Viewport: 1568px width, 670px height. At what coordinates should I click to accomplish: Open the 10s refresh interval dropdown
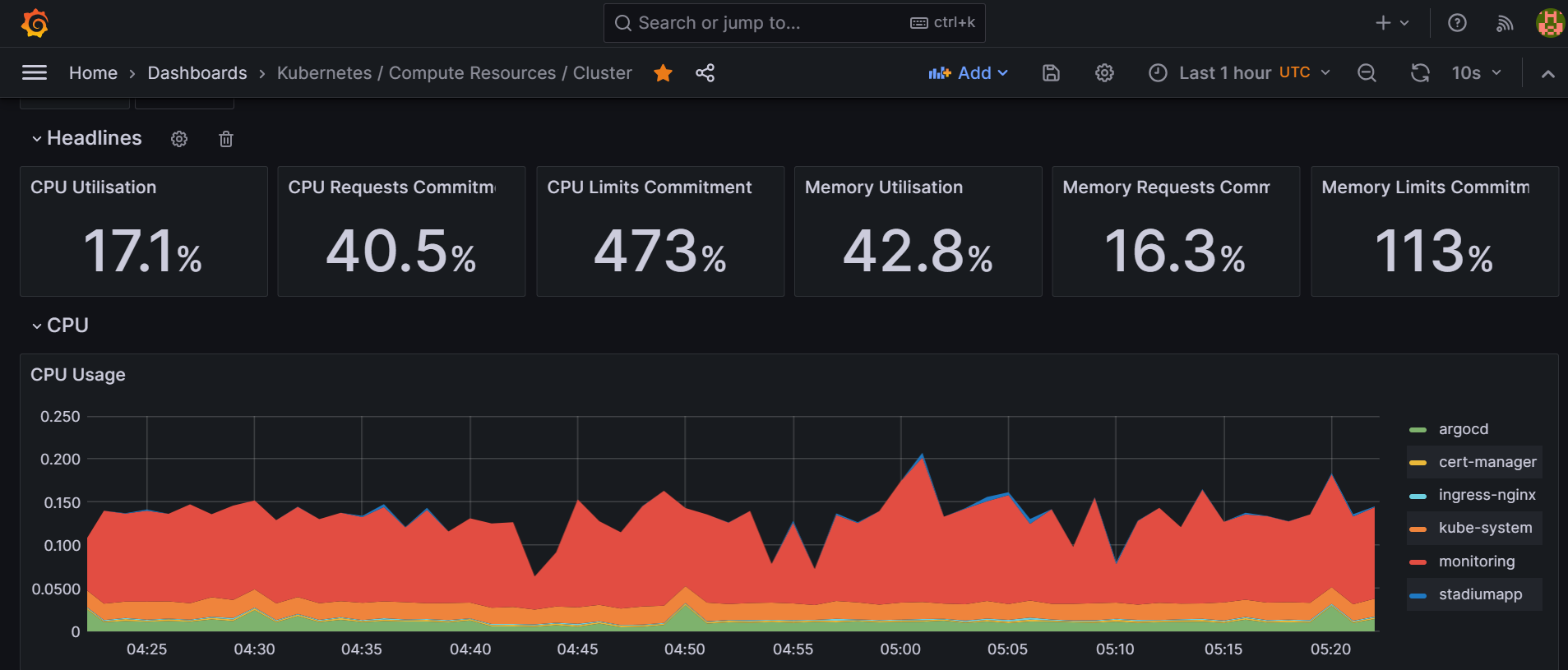[1477, 73]
